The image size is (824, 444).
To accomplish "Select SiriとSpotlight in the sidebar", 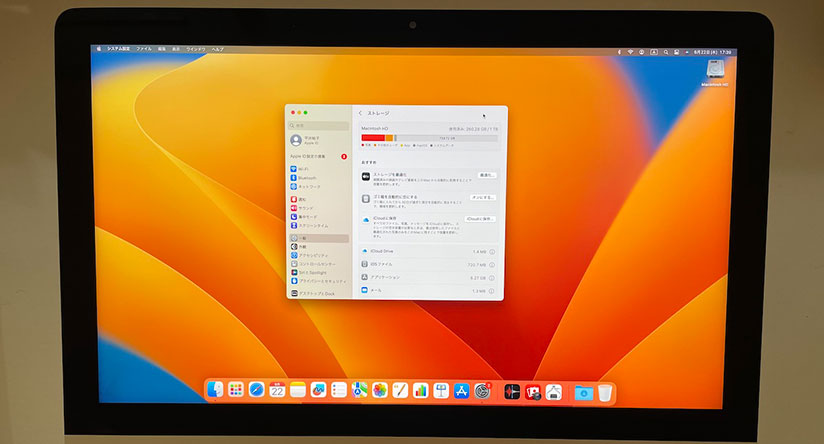I will (x=318, y=273).
